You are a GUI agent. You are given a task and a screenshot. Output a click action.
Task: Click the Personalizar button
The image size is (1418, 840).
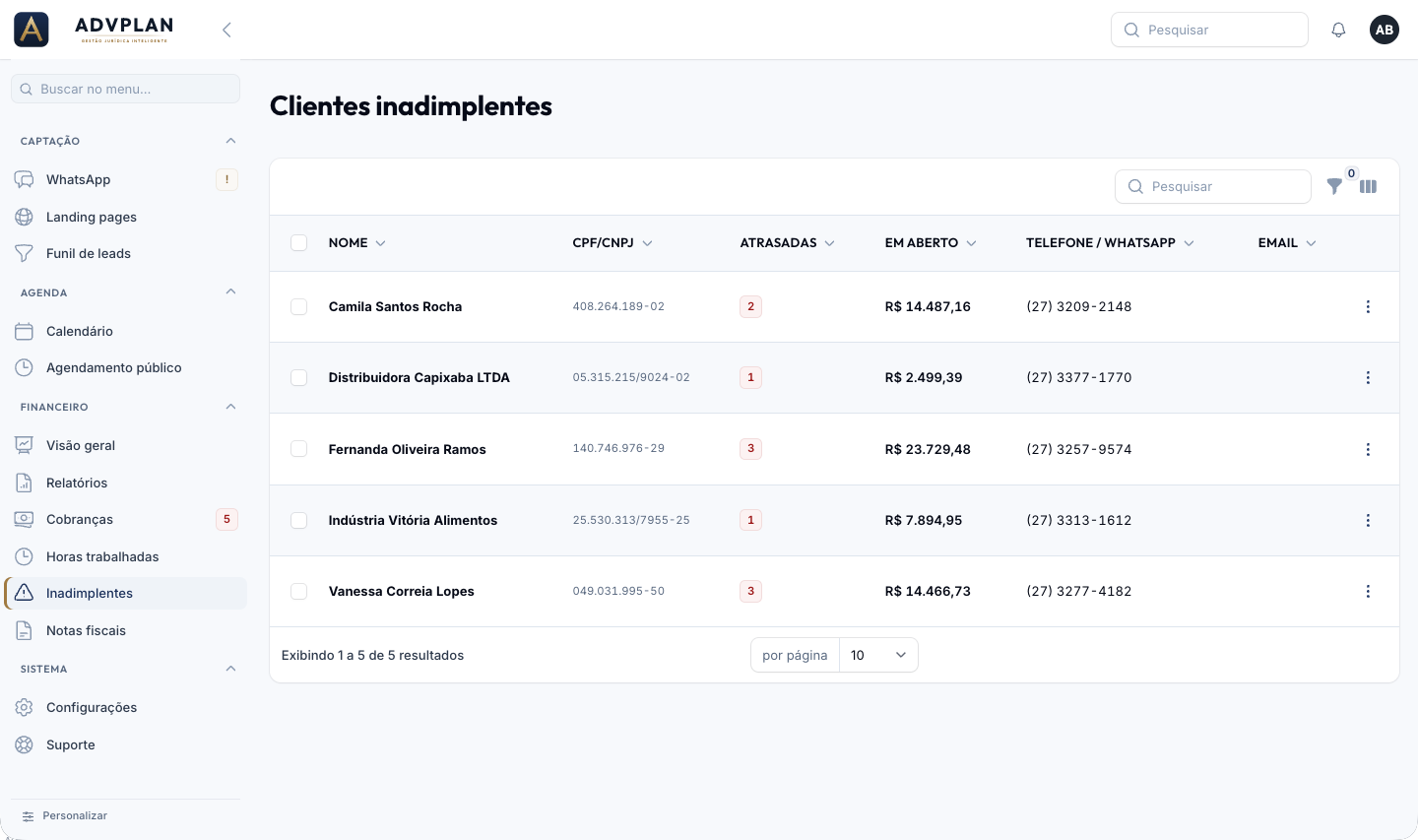65,815
